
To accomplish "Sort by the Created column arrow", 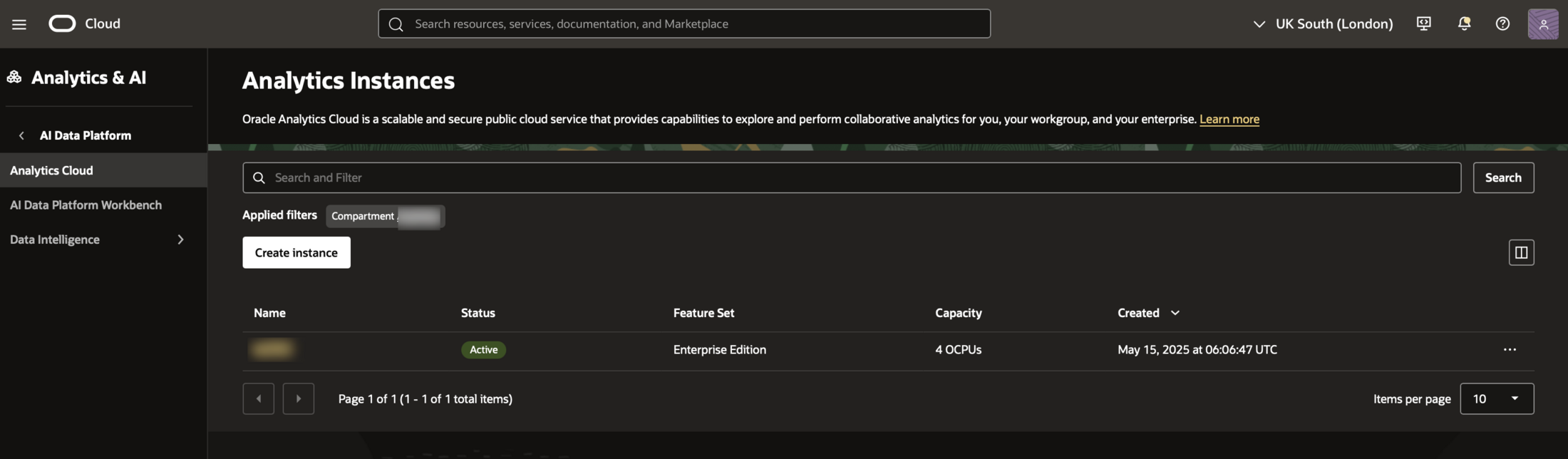I will 1175,313.
